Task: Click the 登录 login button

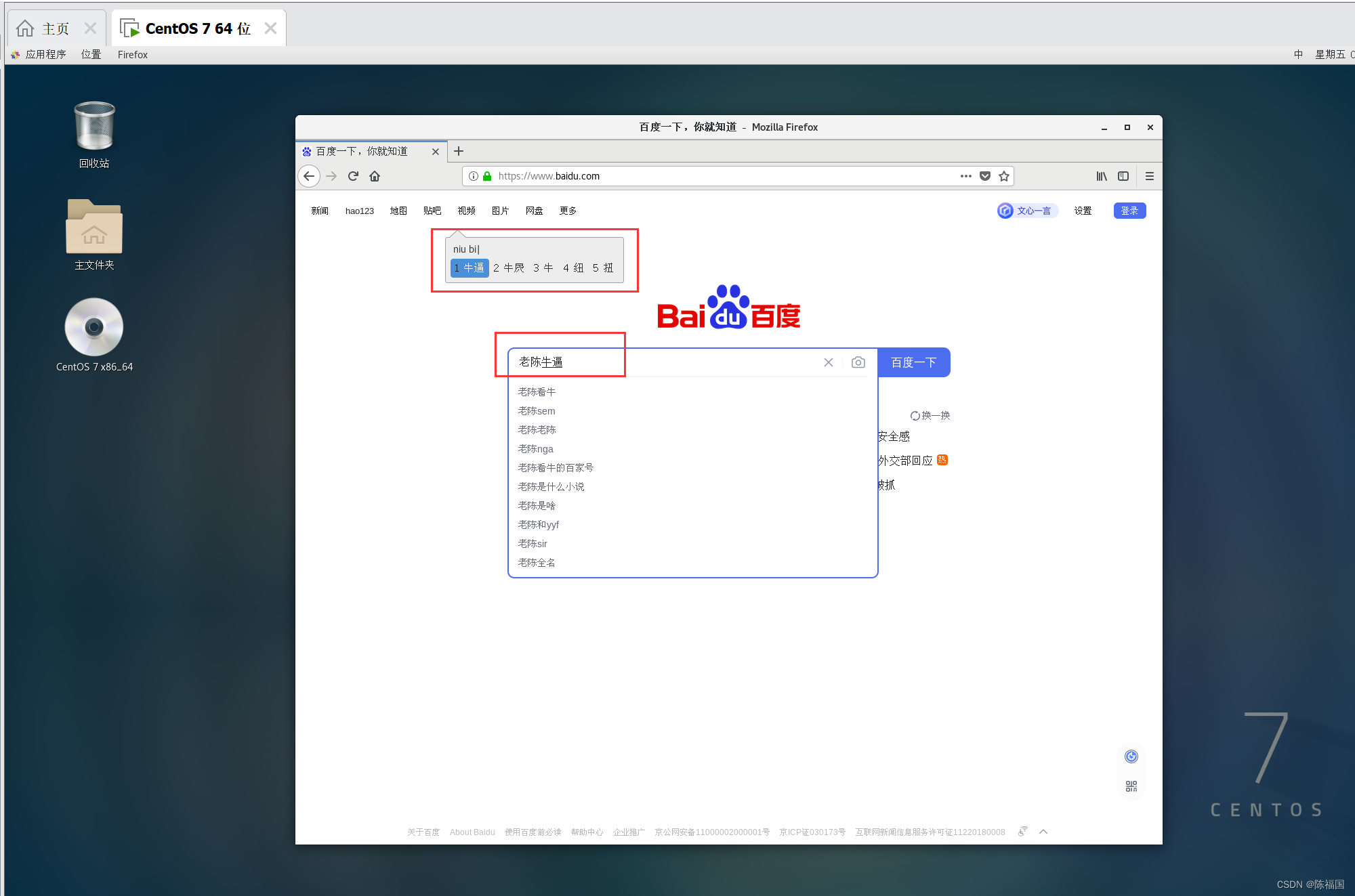Action: click(x=1129, y=211)
